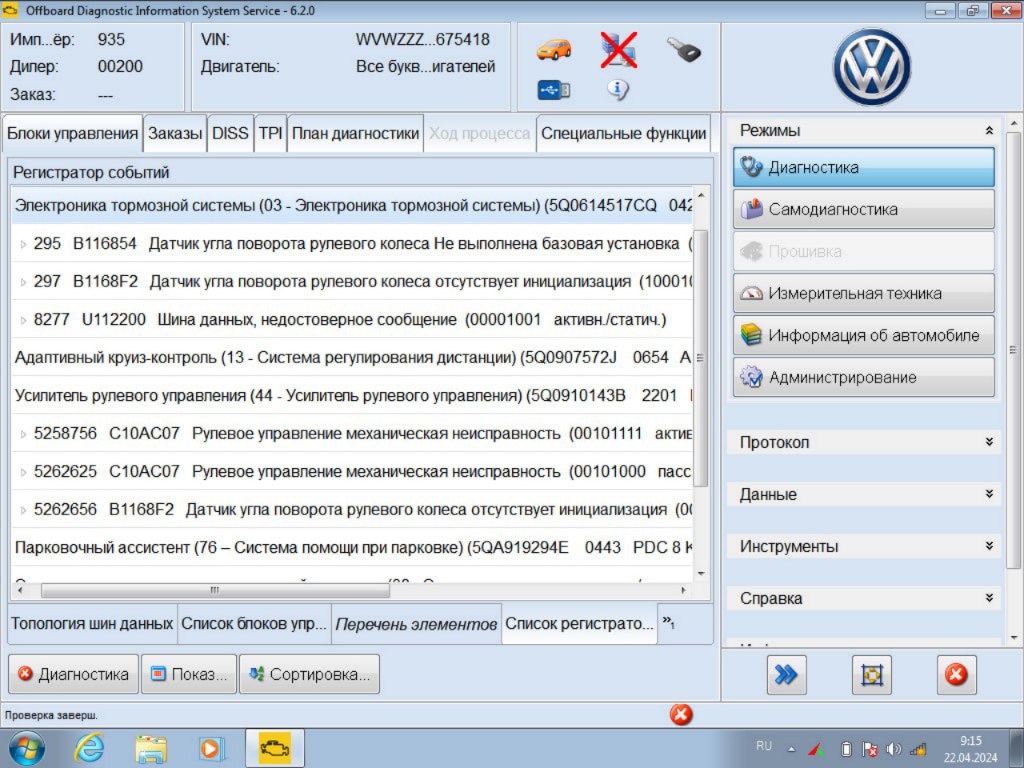This screenshot has height=768, width=1024.
Task: Open the Windows Start menu
Action: pos(26,748)
